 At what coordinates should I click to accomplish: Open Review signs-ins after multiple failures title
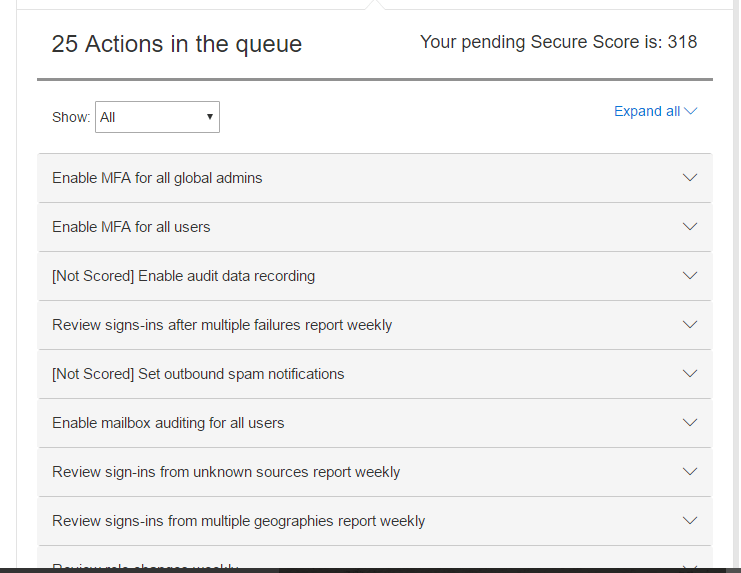point(222,325)
